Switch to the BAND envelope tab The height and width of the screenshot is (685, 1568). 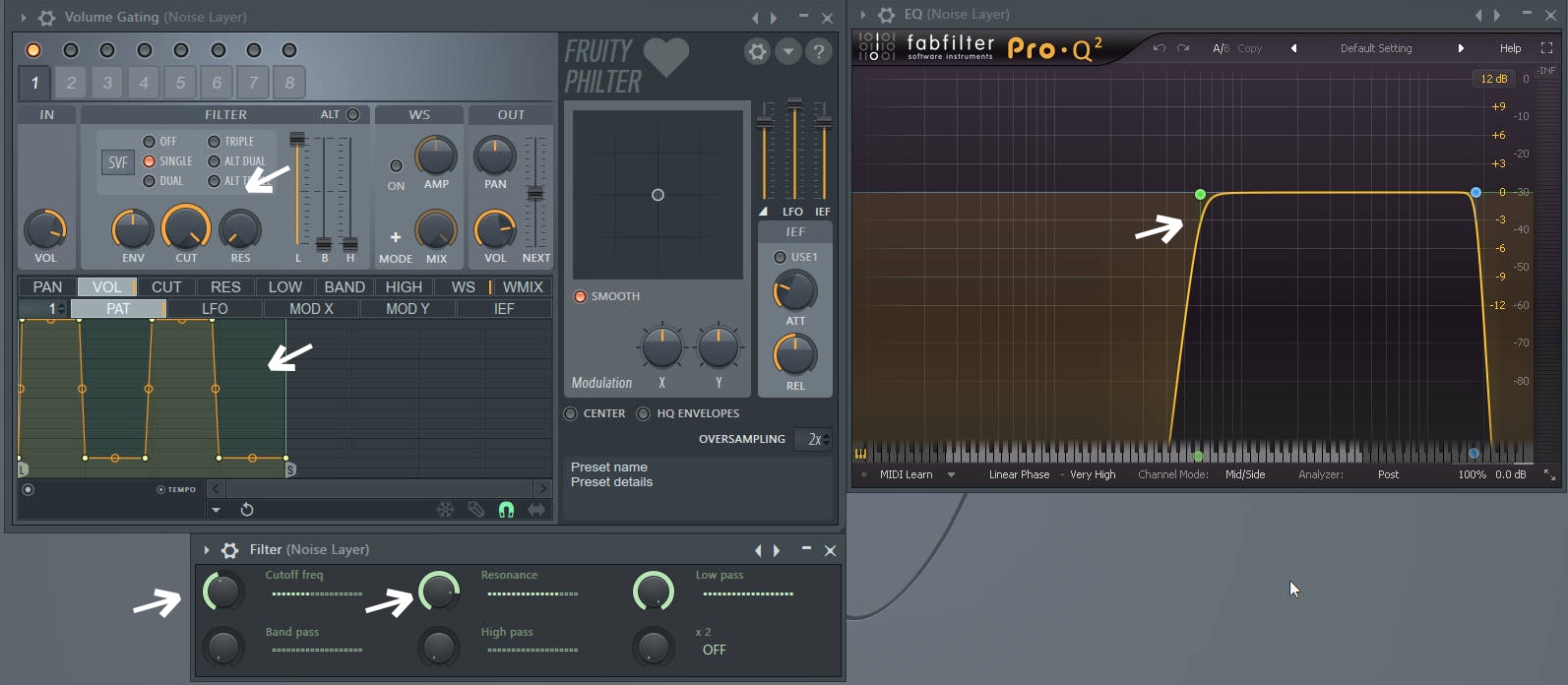click(x=345, y=286)
